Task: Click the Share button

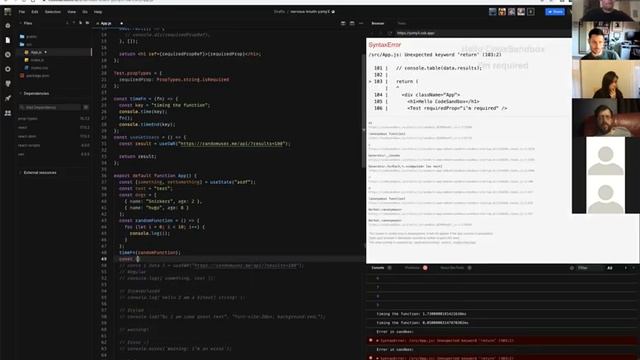Action: 555,12
